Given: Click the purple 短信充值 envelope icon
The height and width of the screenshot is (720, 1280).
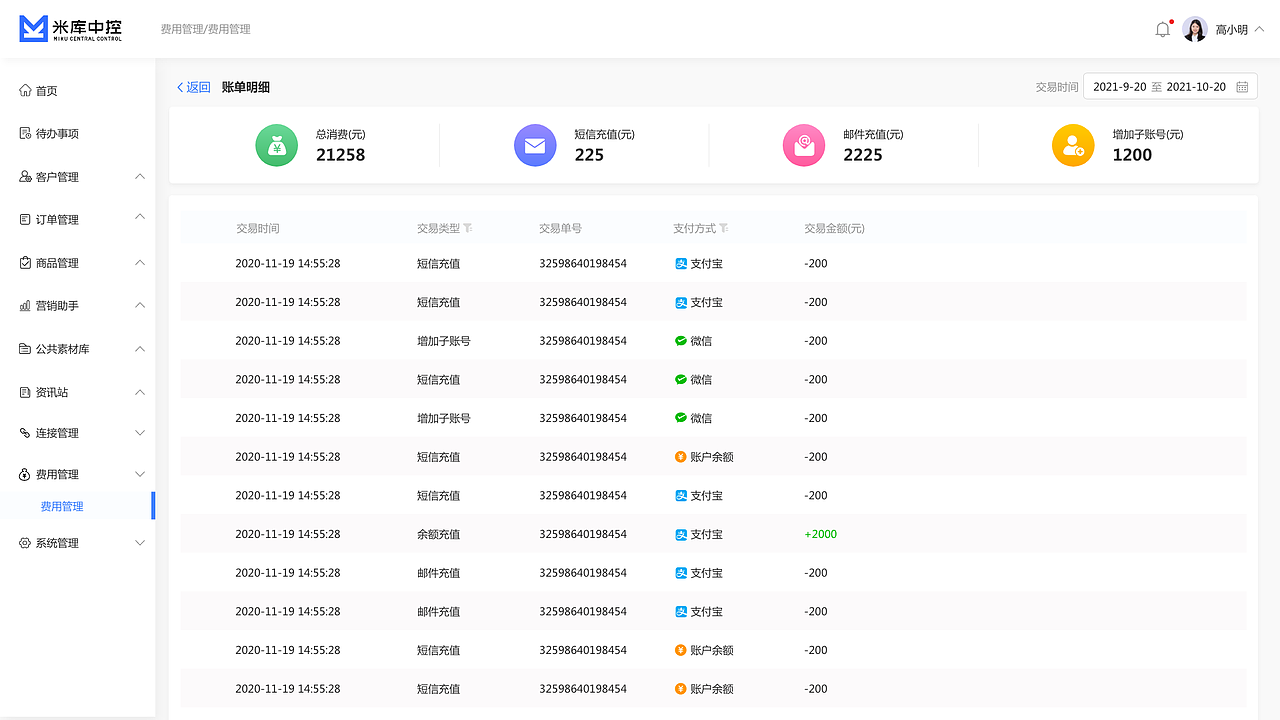Looking at the screenshot, I should [535, 145].
